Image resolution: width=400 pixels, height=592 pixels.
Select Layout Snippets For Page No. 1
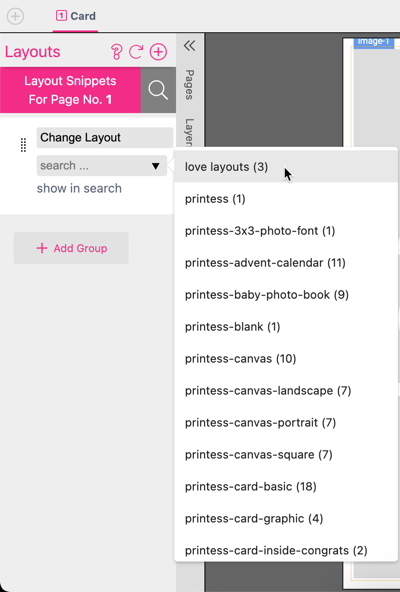coord(70,90)
